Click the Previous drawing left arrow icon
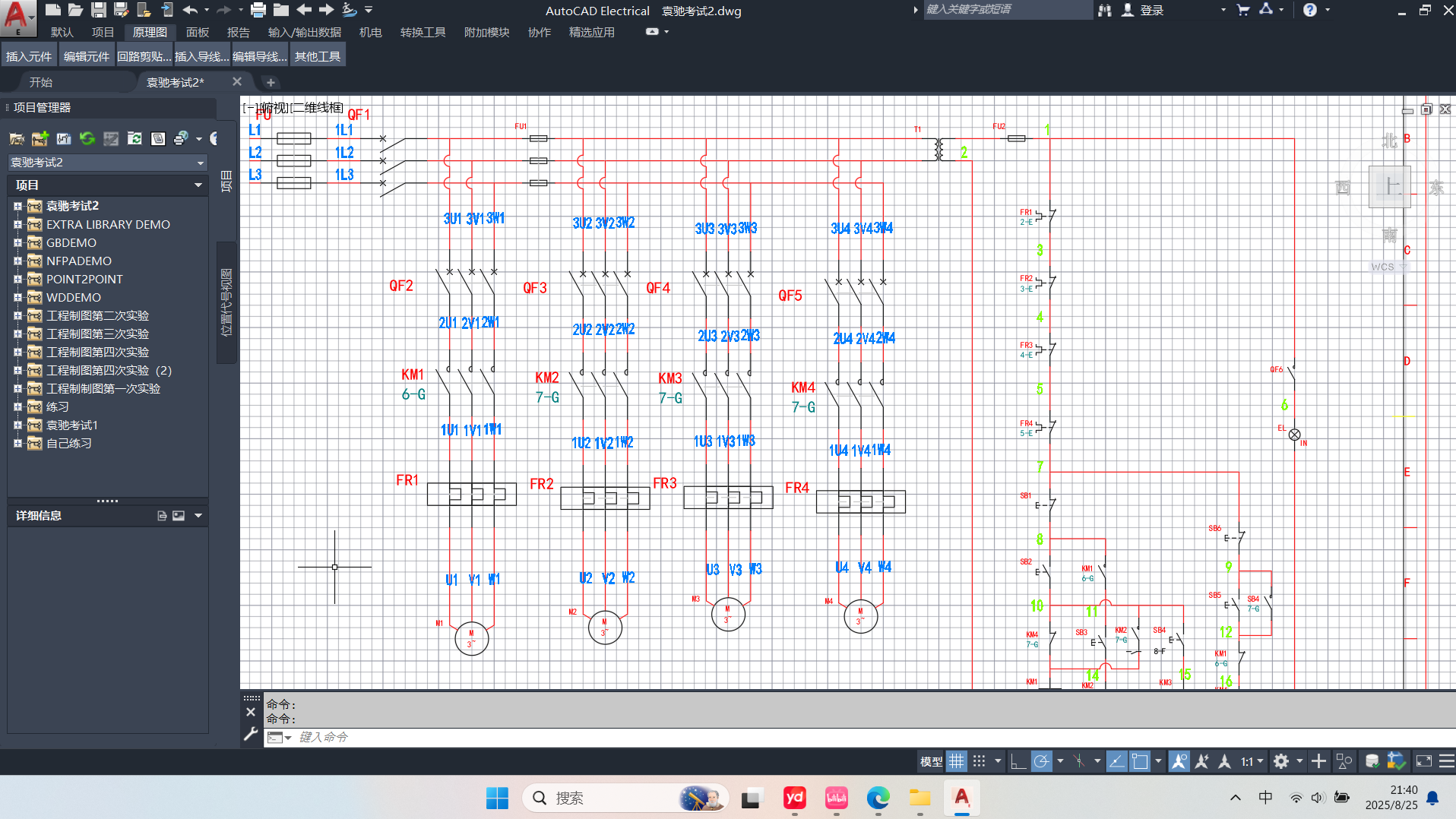1456x819 pixels. [x=304, y=10]
